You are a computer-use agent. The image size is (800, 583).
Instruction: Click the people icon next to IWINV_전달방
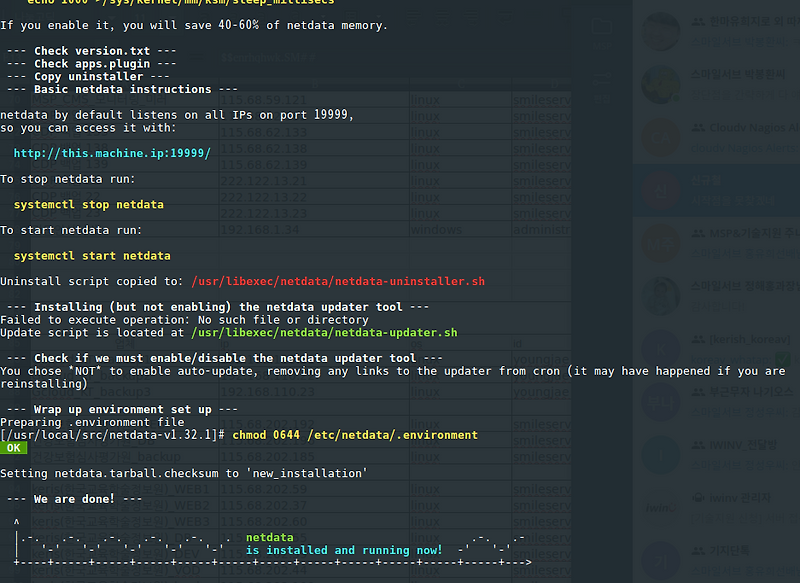click(x=697, y=443)
